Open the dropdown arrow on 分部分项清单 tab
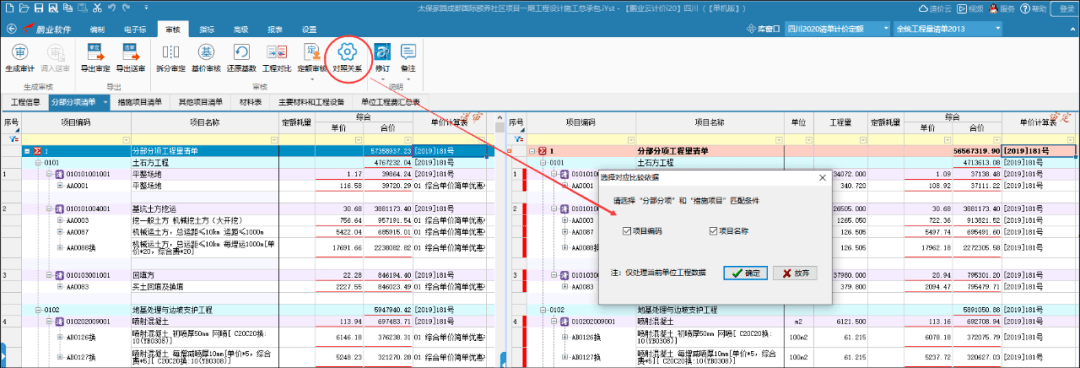 [x=105, y=102]
